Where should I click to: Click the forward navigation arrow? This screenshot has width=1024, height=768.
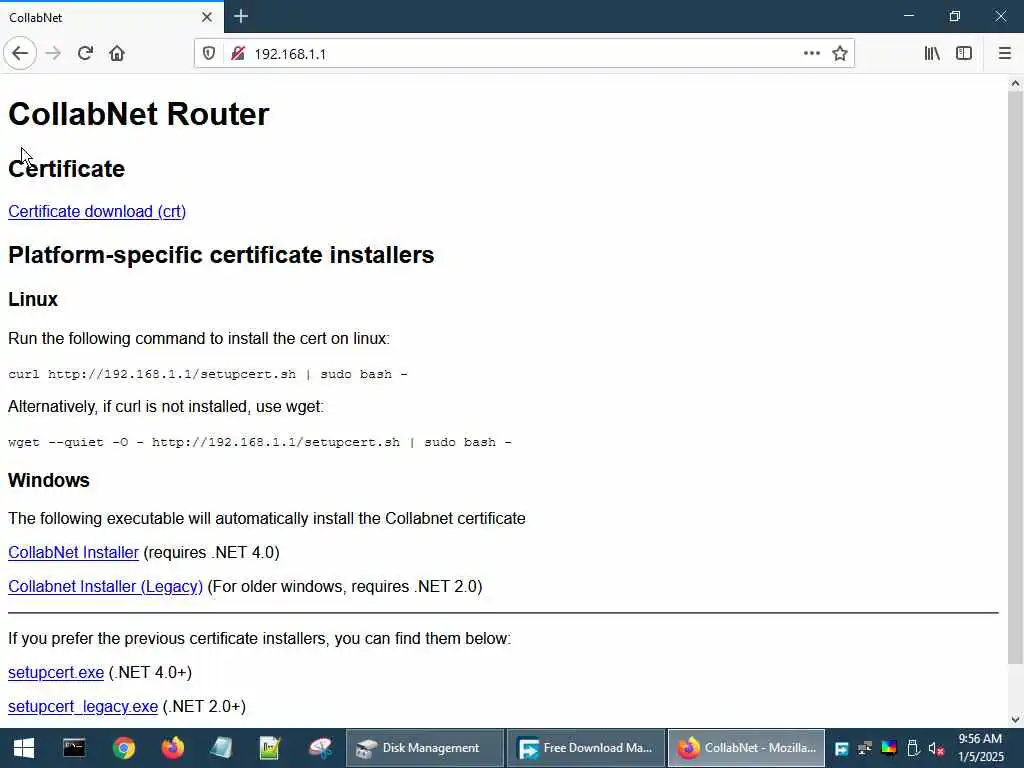54,54
